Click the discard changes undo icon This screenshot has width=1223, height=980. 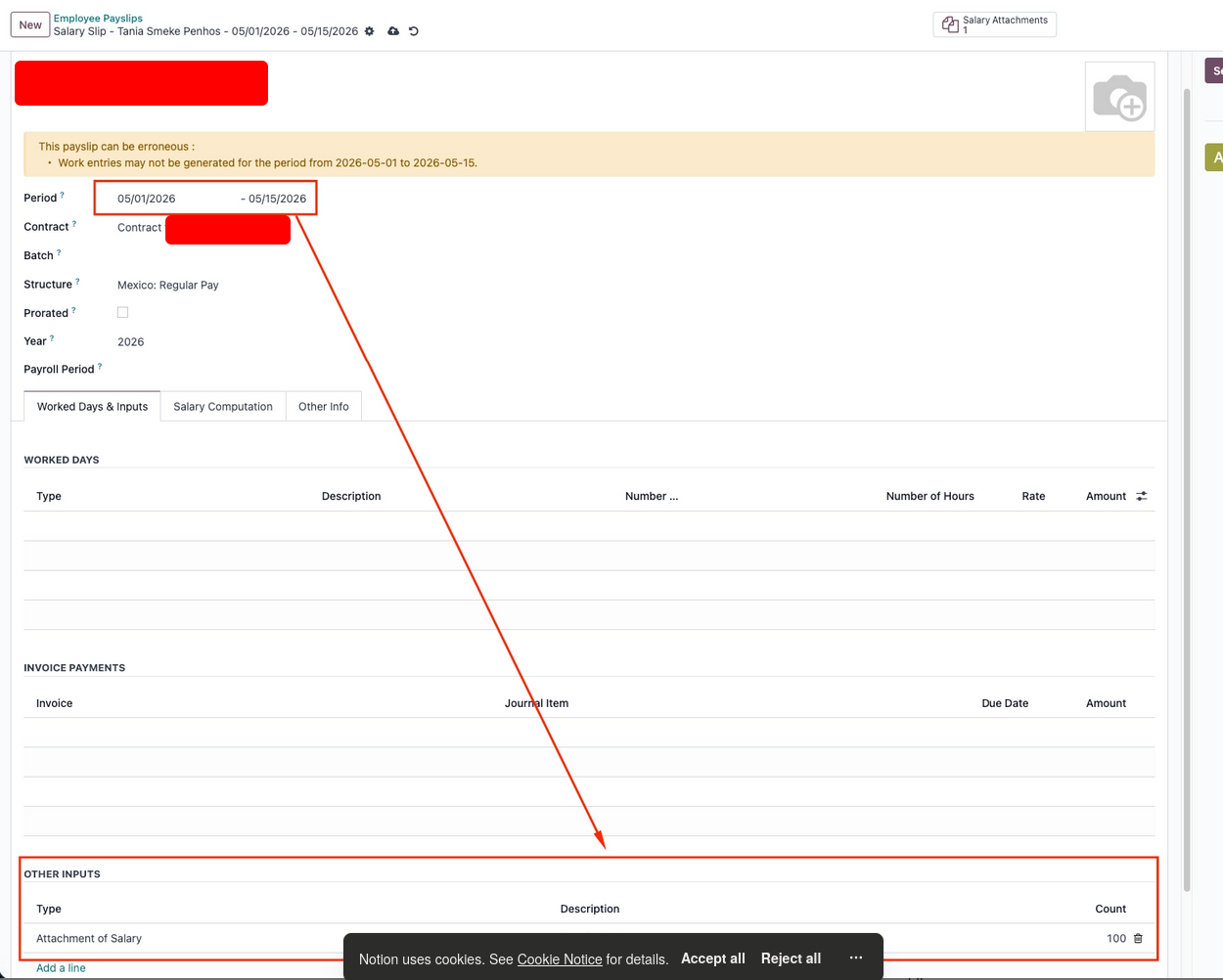(x=414, y=31)
